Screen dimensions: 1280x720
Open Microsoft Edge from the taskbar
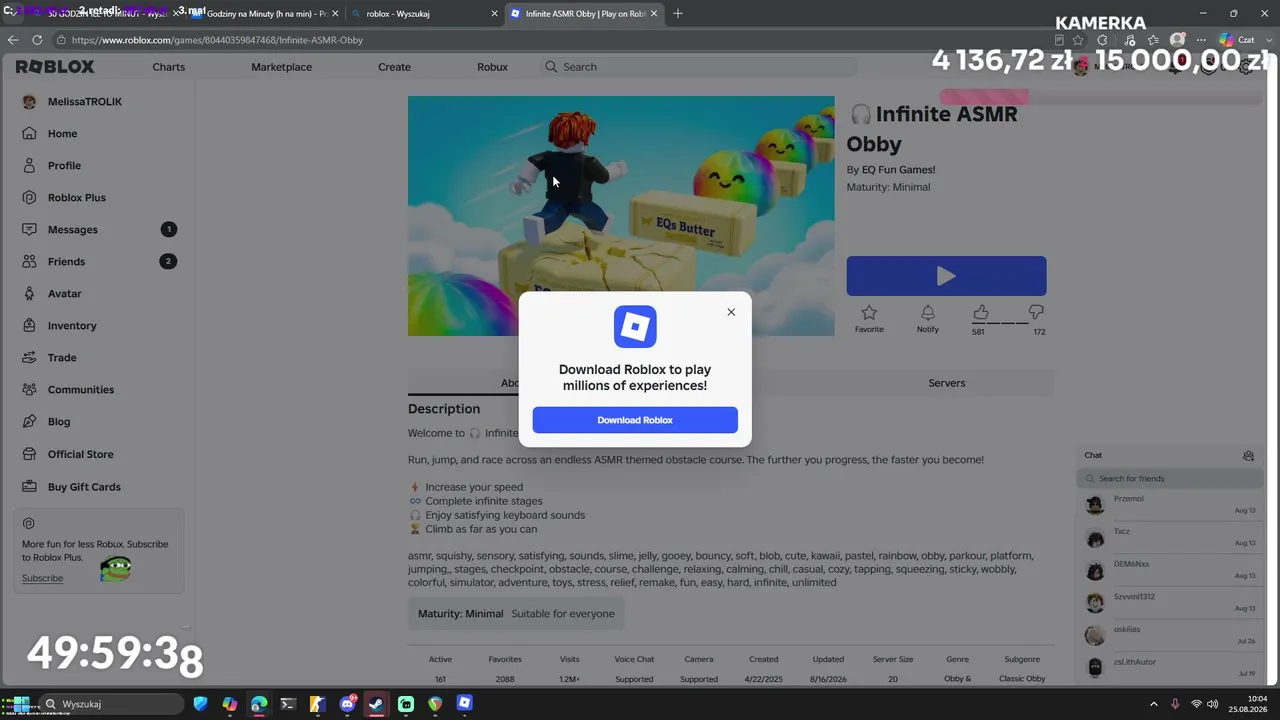[259, 704]
